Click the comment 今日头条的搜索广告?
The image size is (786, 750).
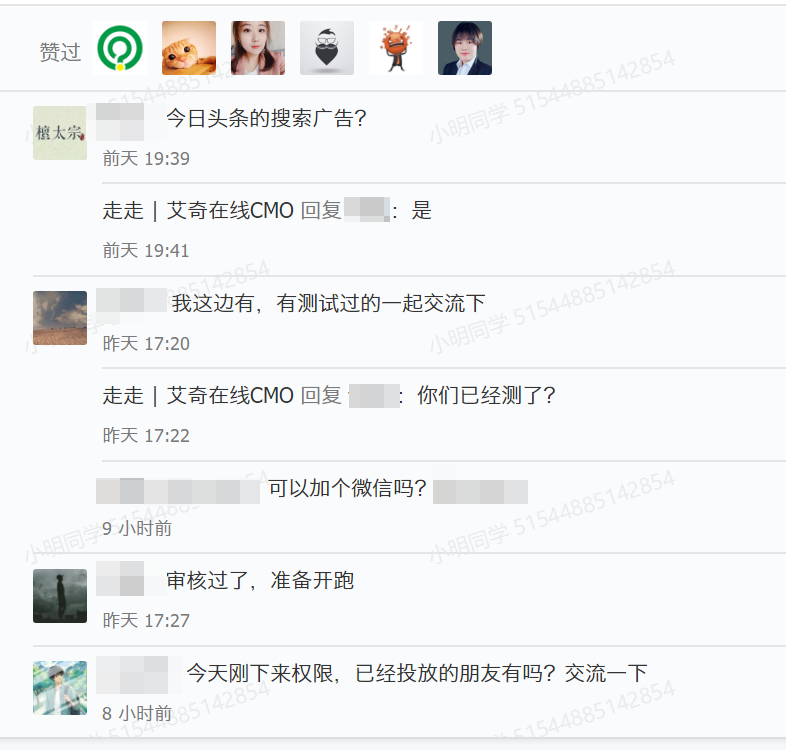click(x=266, y=118)
